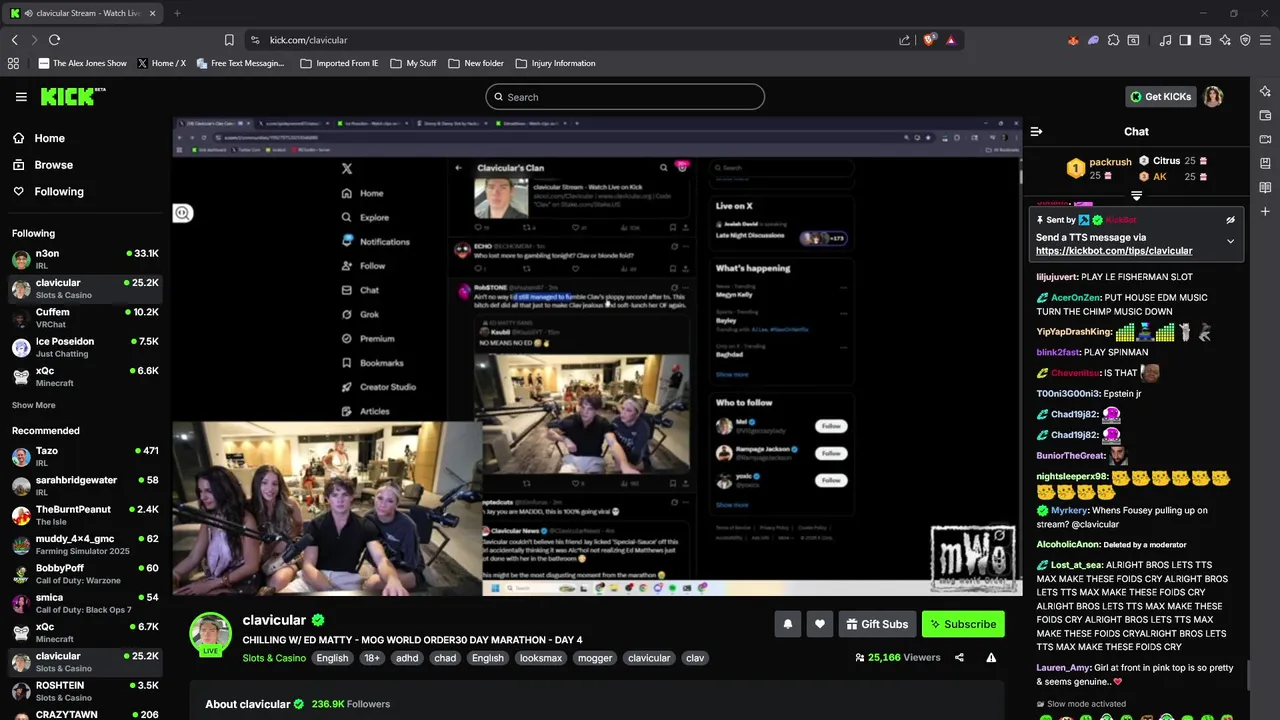Open the kickbot.com tips link
Image resolution: width=1280 pixels, height=720 pixels.
(1114, 251)
